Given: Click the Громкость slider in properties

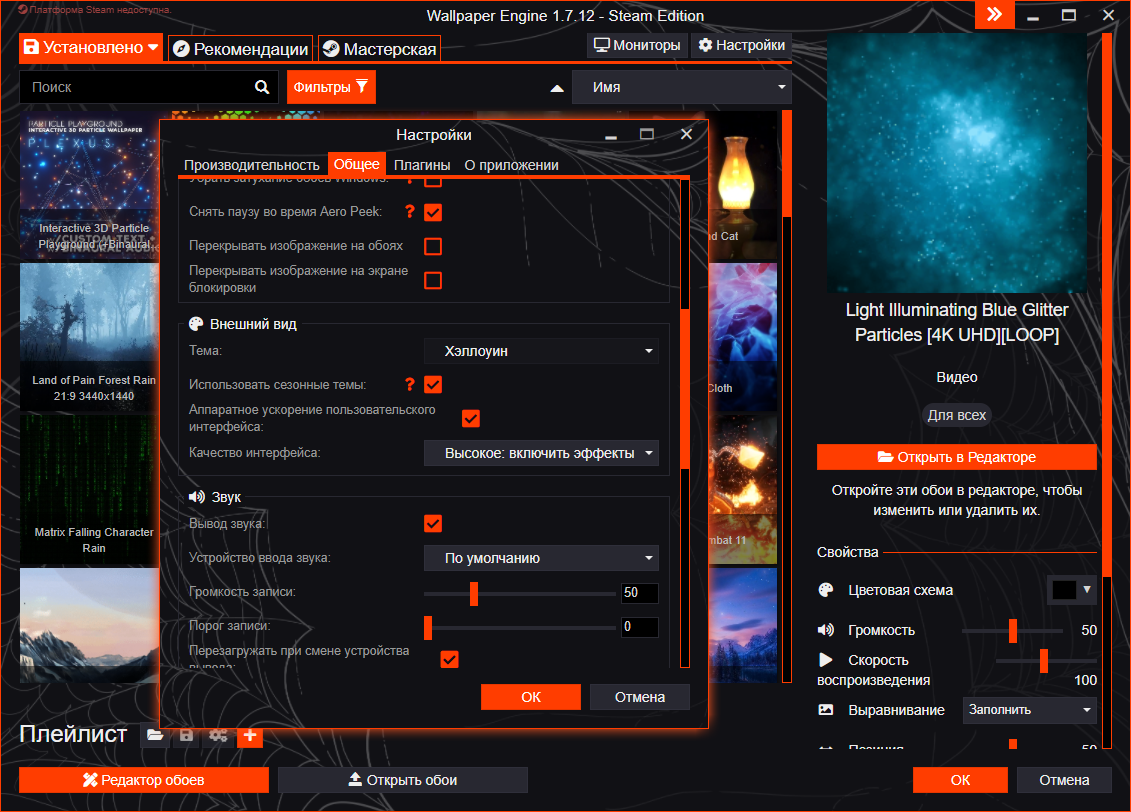Looking at the screenshot, I should pos(1013,630).
